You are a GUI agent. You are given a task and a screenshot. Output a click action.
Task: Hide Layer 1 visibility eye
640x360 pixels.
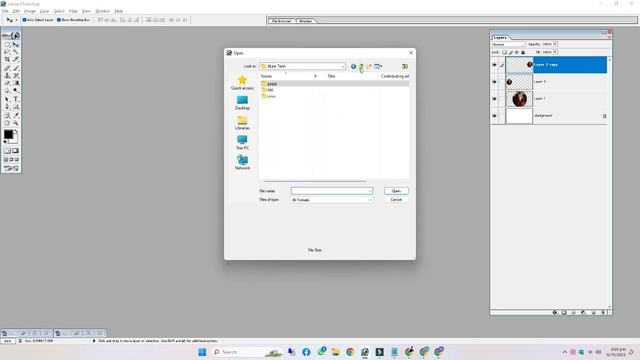pos(494,99)
